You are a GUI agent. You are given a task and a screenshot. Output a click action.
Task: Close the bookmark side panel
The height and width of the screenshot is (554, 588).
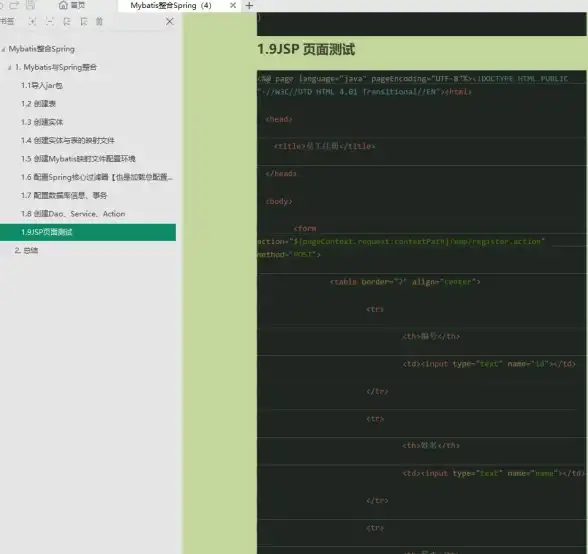pyautogui.click(x=170, y=21)
